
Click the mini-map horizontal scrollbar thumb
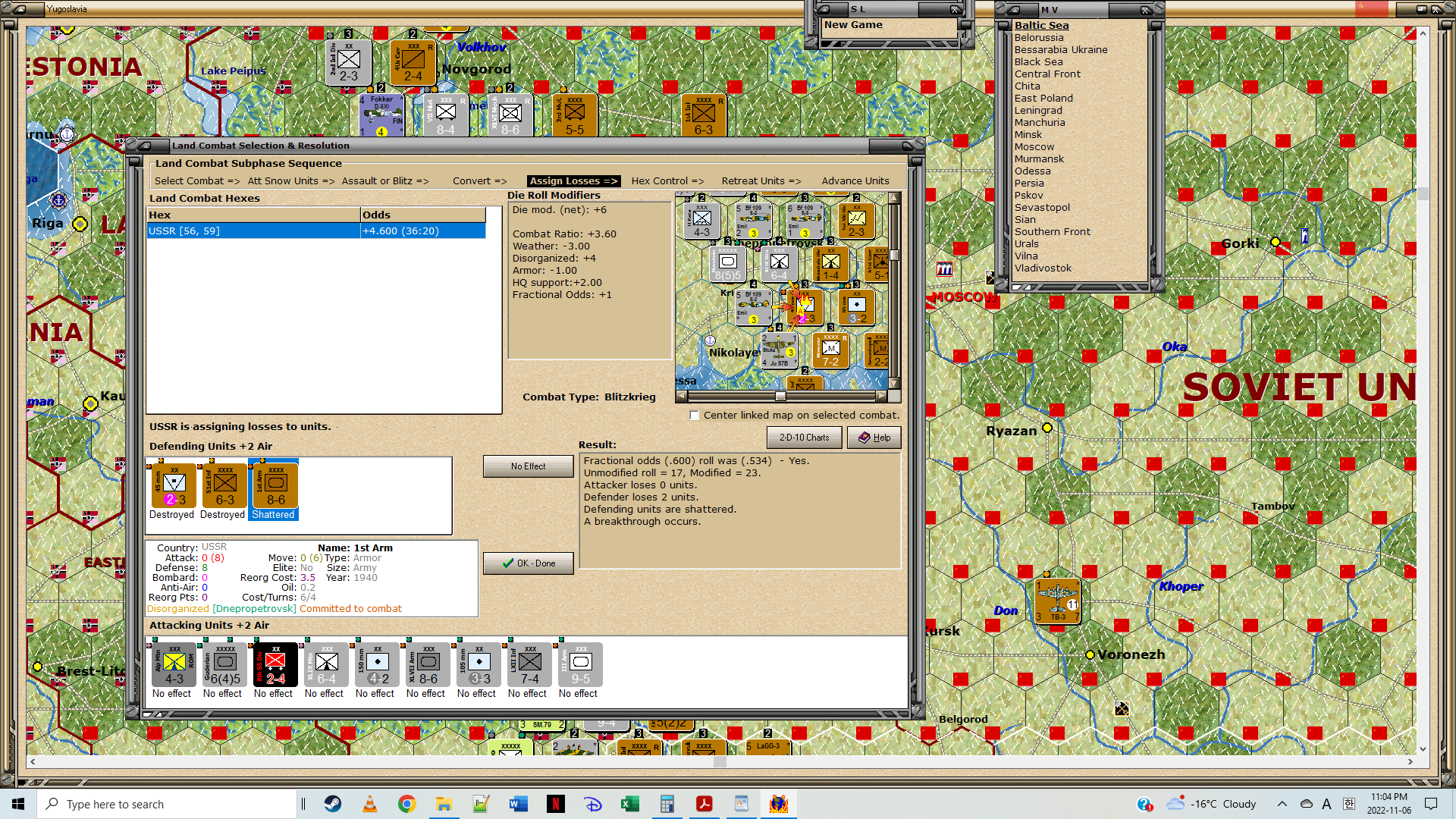pyautogui.click(x=780, y=396)
